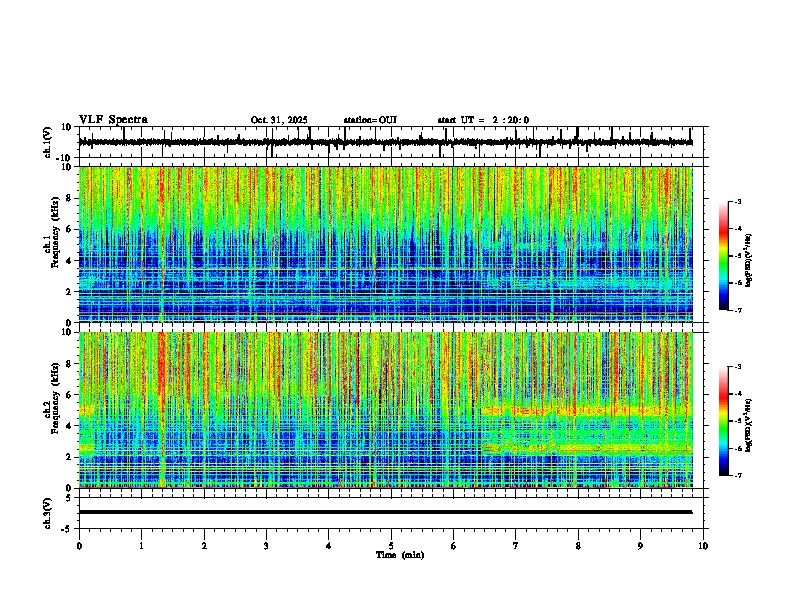Click the 'ch.1(V)' vertical axis label
Screen dimensions: 792x612
click(47, 142)
